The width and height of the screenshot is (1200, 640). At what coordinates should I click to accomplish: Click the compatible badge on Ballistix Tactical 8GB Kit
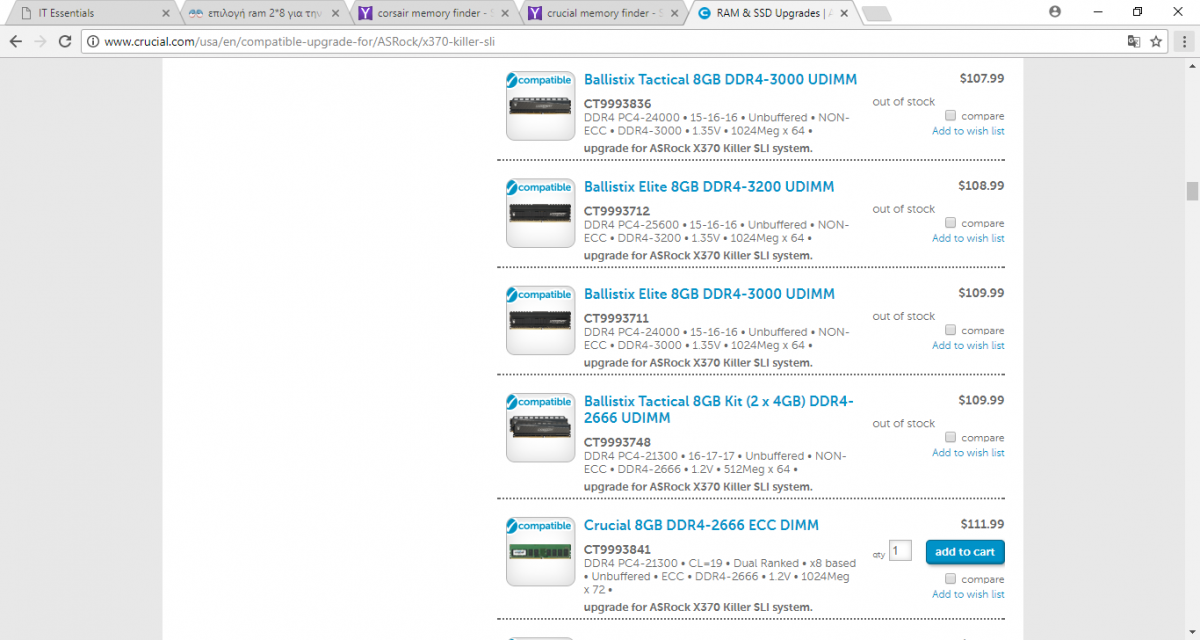pos(539,402)
